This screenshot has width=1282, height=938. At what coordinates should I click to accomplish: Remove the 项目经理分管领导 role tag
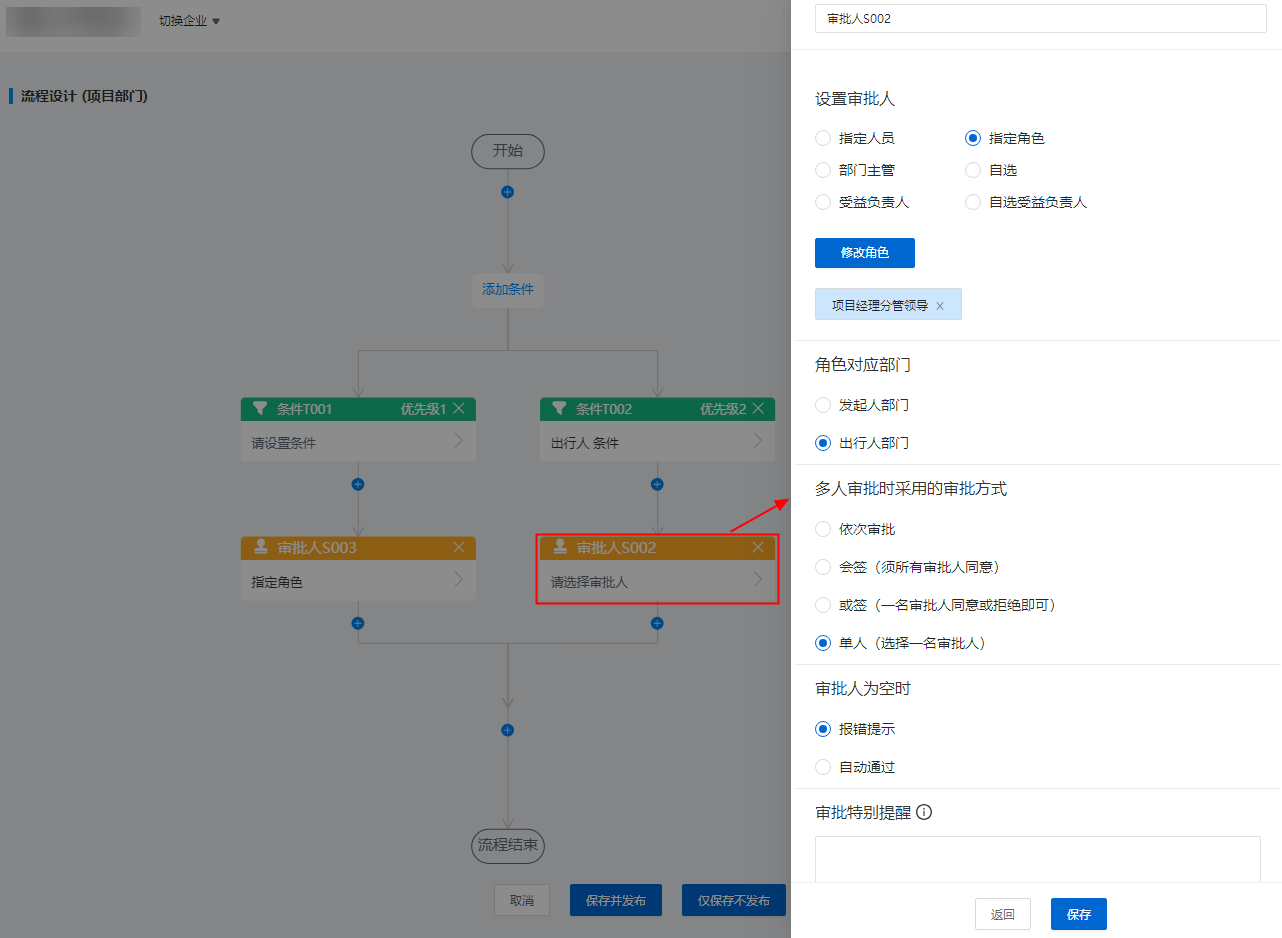pyautogui.click(x=940, y=306)
